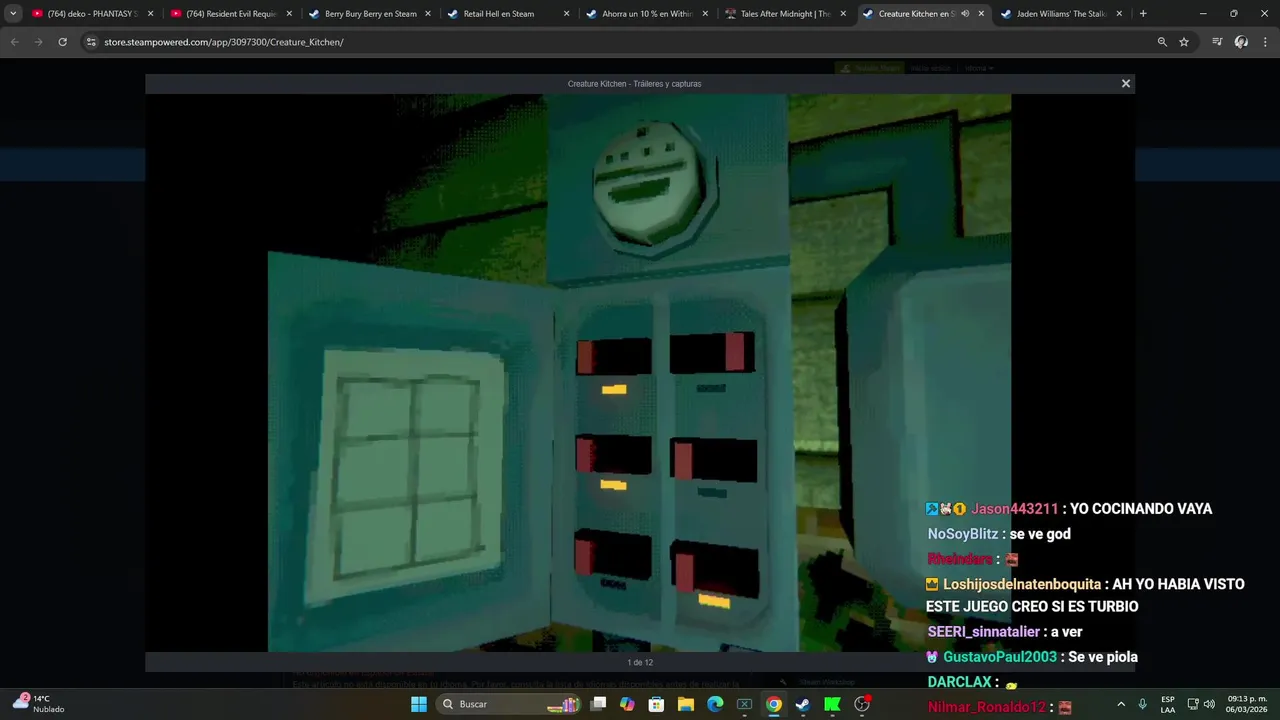Open the browser zoom magnifier icon
The image size is (1280, 720).
(1162, 42)
